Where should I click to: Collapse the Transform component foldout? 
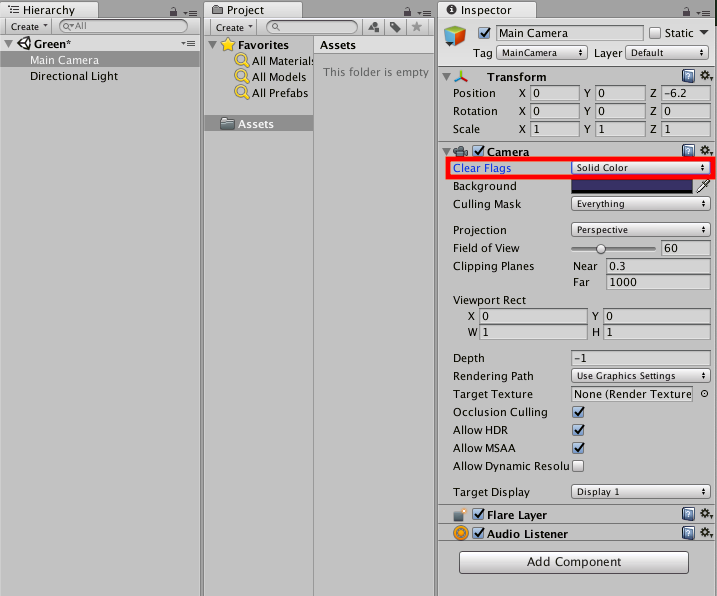447,77
